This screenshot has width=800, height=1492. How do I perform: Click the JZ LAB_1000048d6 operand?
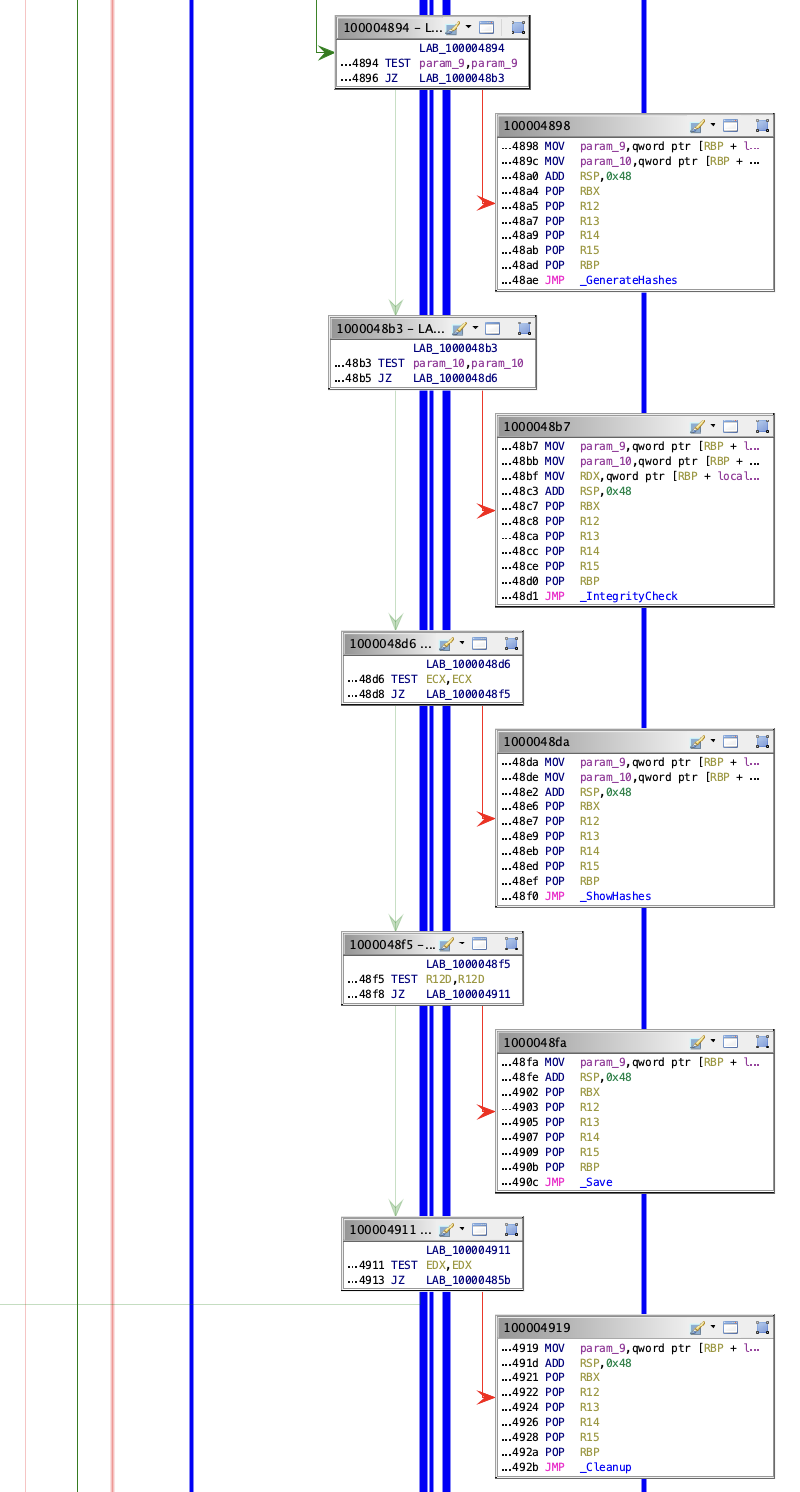[455, 378]
